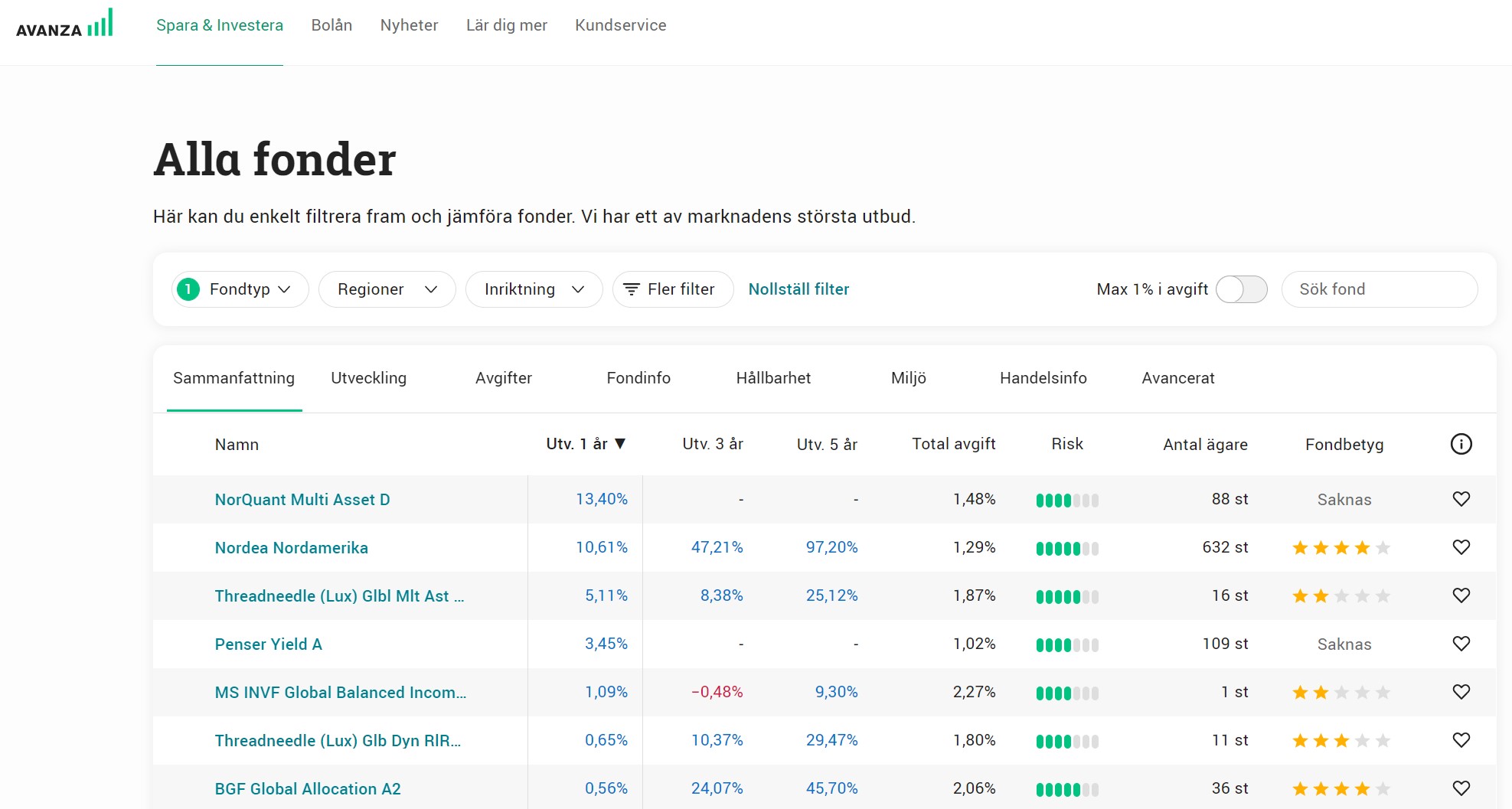This screenshot has width=1512, height=809.
Task: Favorite BGF Global Allocation A2 heart icon
Action: pos(1461,788)
